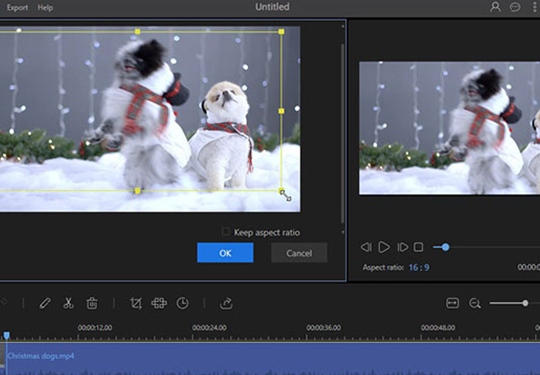Delete clip with trash icon

[x=92, y=303]
